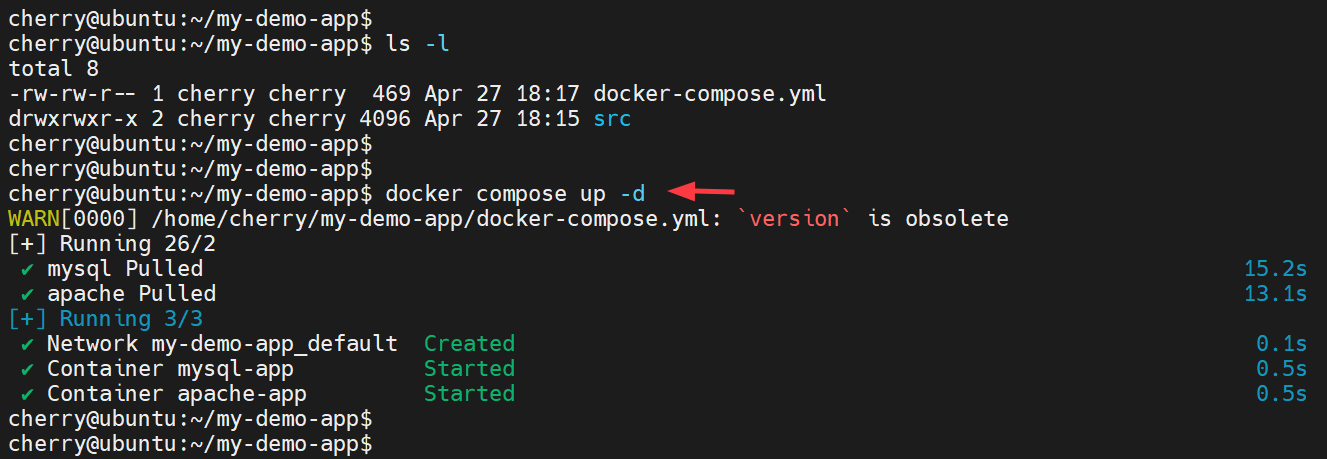Click the docker compose up -d command
The width and height of the screenshot is (1327, 459).
[x=515, y=193]
